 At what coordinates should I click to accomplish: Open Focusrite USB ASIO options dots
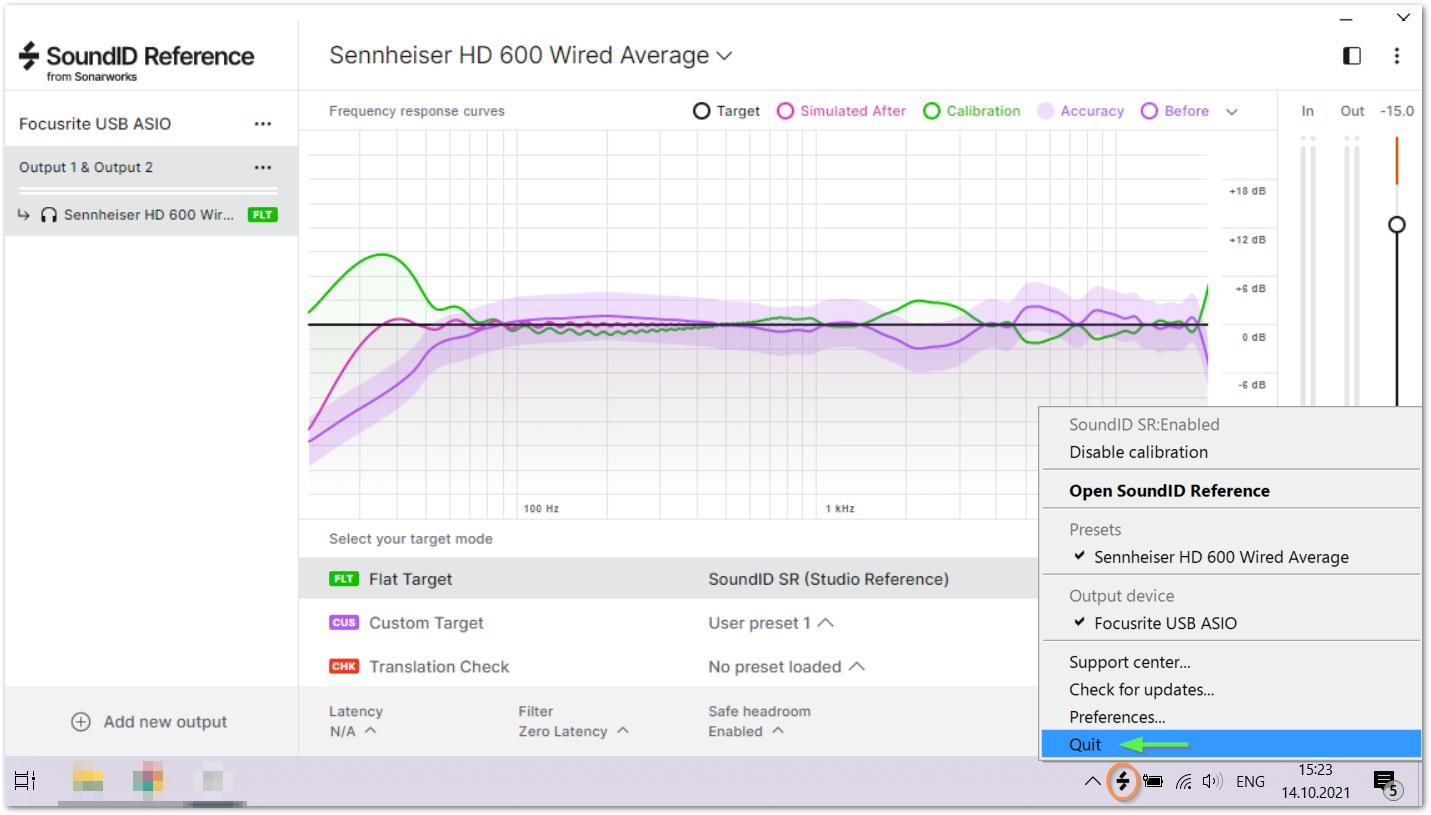coord(263,124)
